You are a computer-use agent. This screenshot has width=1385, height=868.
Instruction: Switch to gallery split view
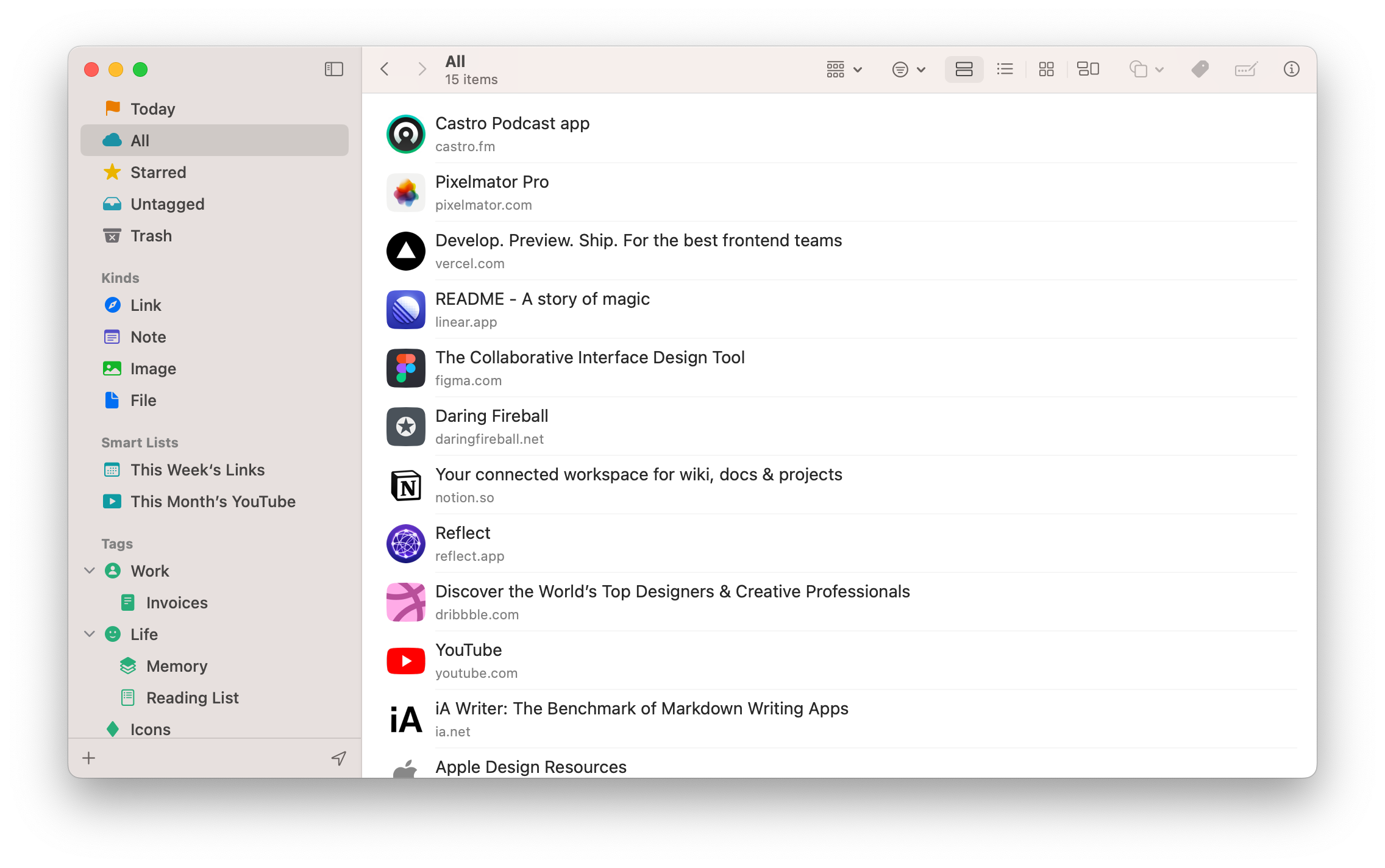tap(1088, 69)
